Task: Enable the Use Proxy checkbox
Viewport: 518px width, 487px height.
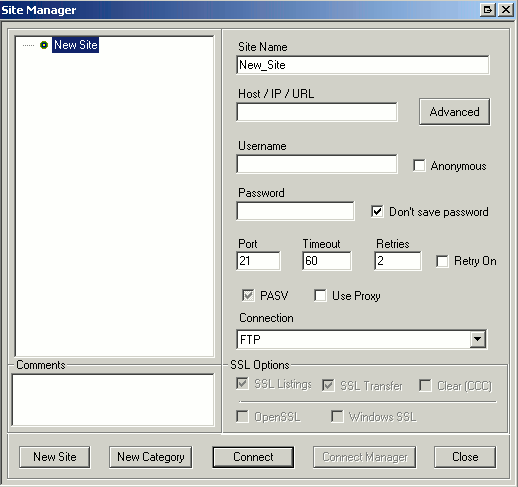Action: coord(320,296)
